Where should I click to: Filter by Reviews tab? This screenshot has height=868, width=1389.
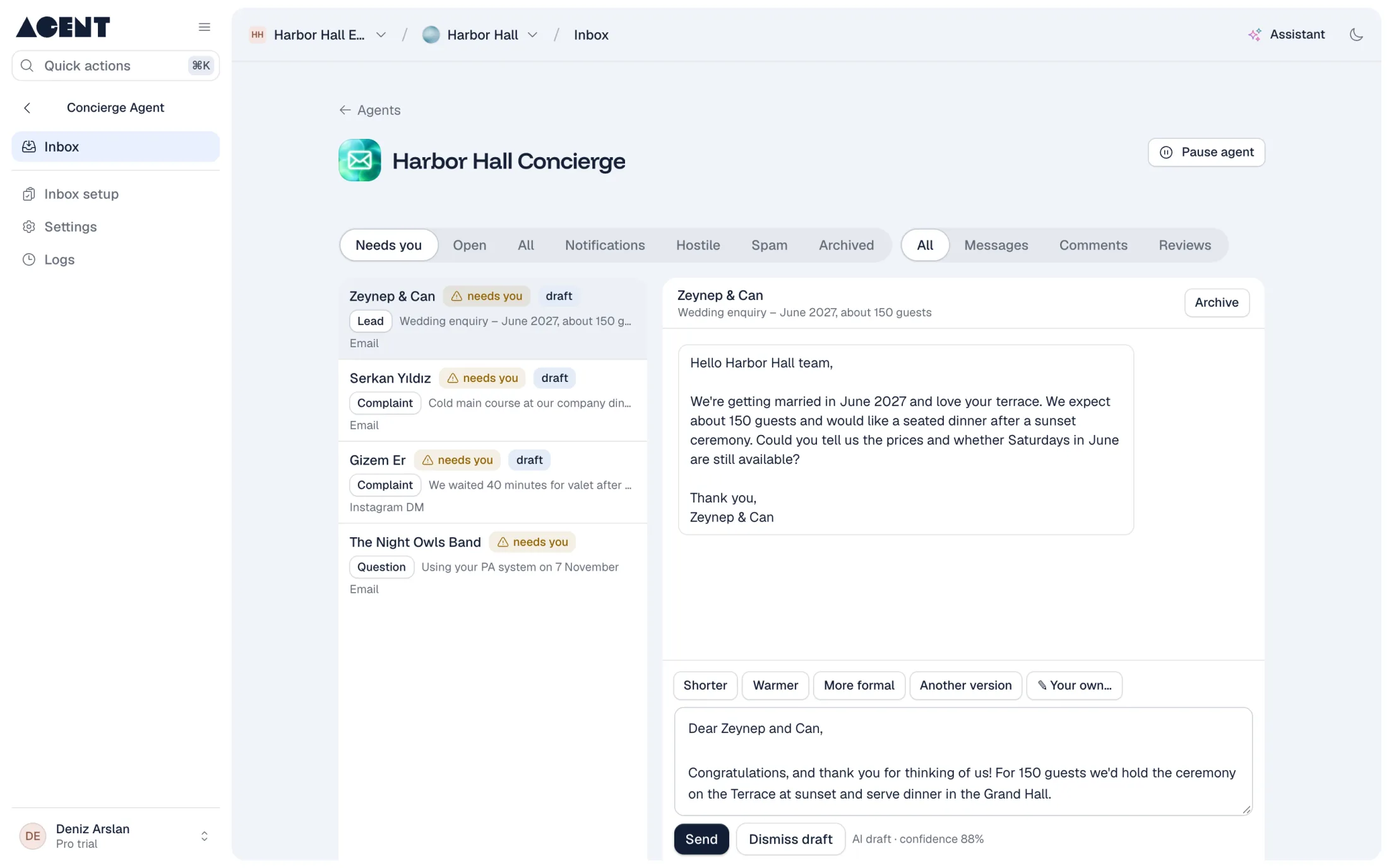pyautogui.click(x=1184, y=245)
